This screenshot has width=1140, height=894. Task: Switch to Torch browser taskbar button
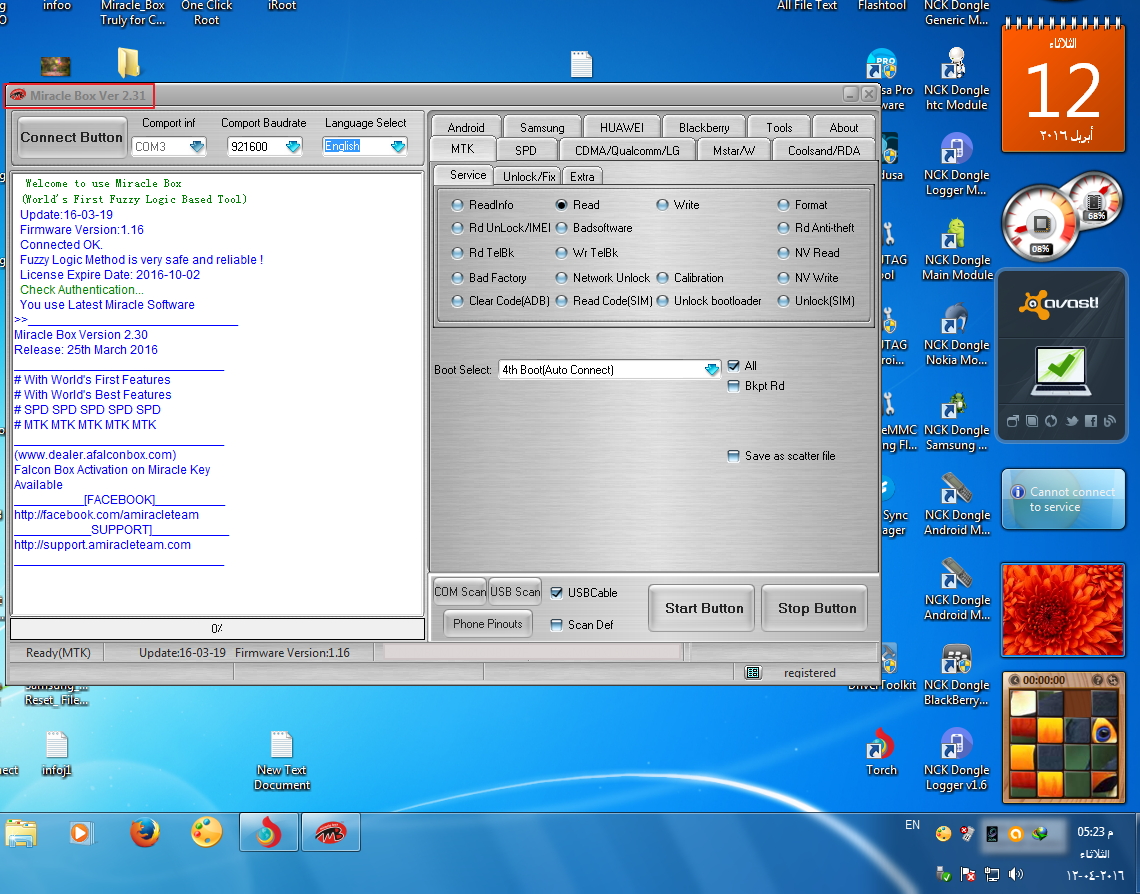point(268,832)
